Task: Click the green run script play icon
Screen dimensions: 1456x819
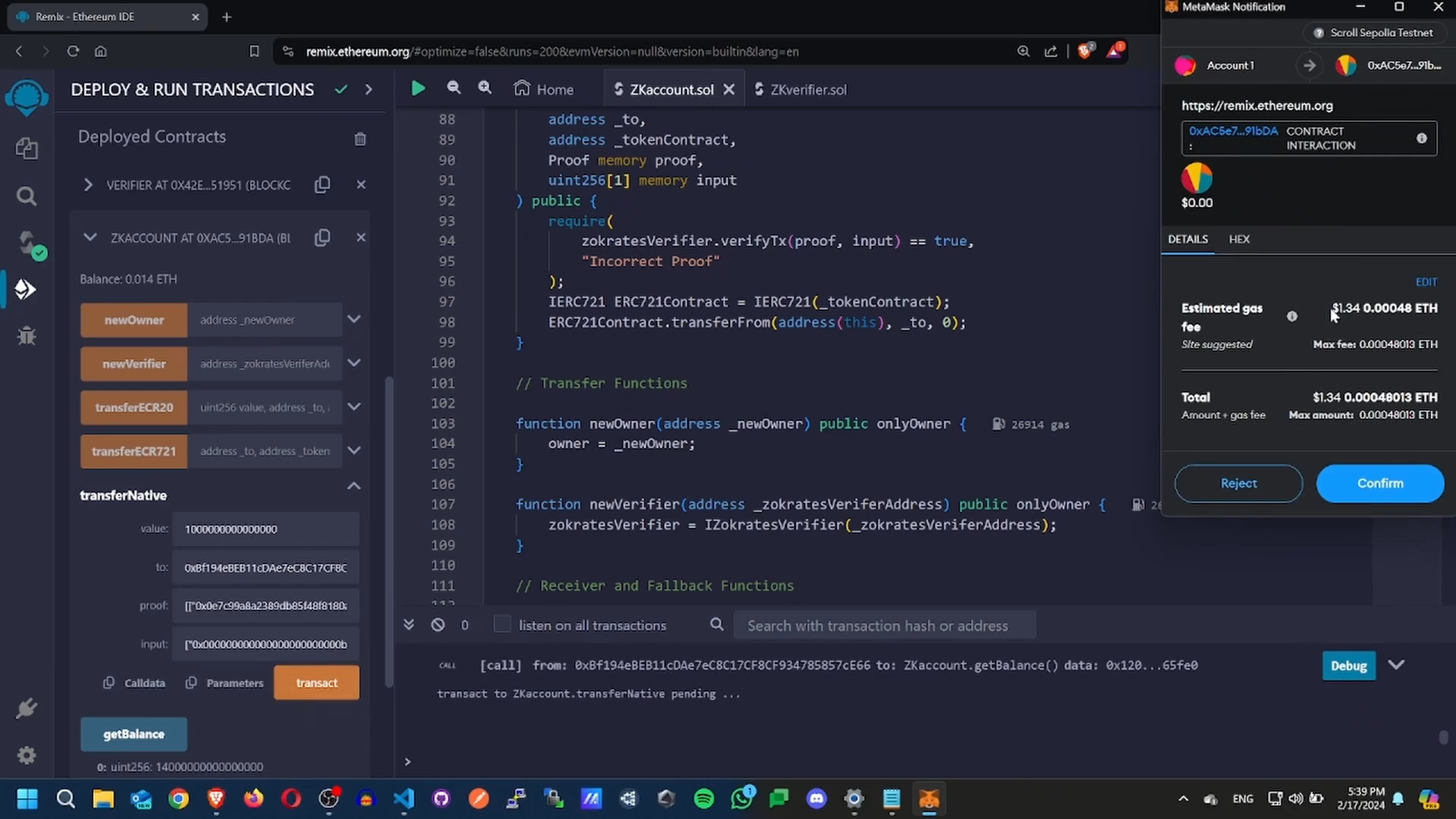Action: [x=418, y=89]
